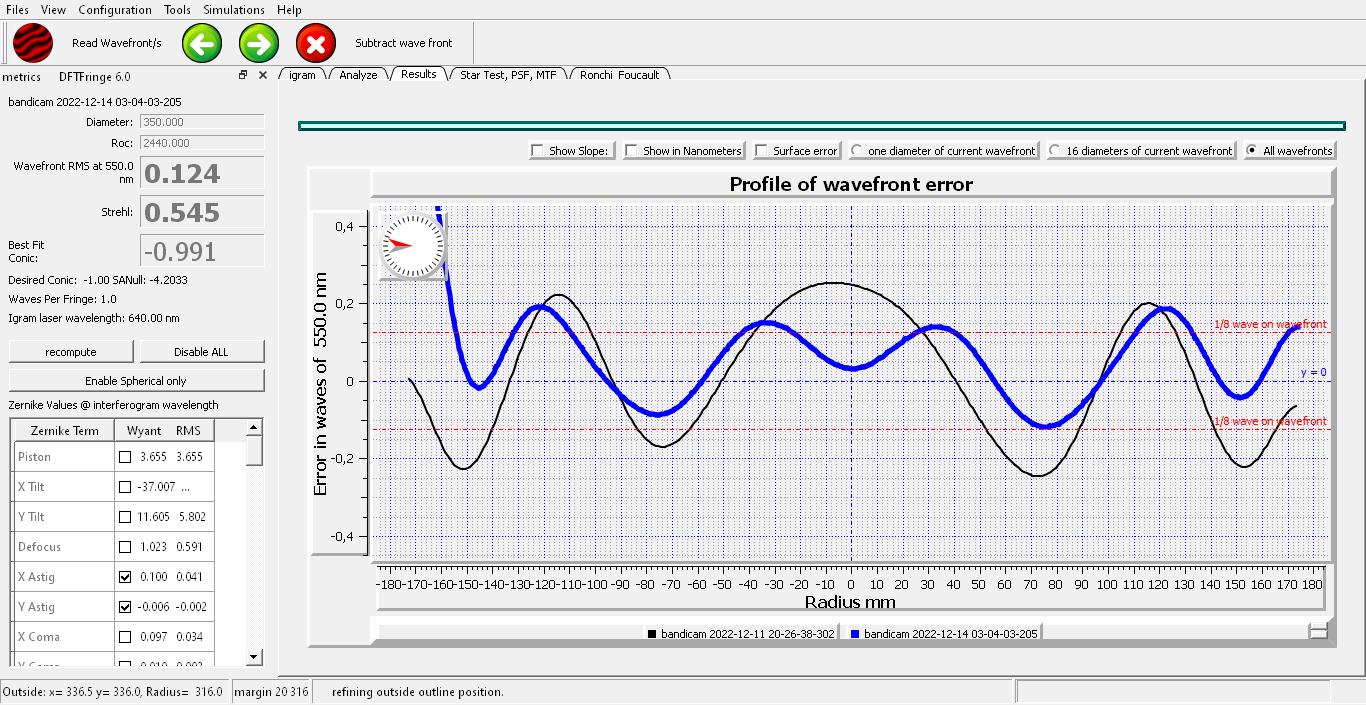Image resolution: width=1366 pixels, height=705 pixels.
Task: Uncheck the X Astig Zernike term
Action: pyautogui.click(x=125, y=577)
